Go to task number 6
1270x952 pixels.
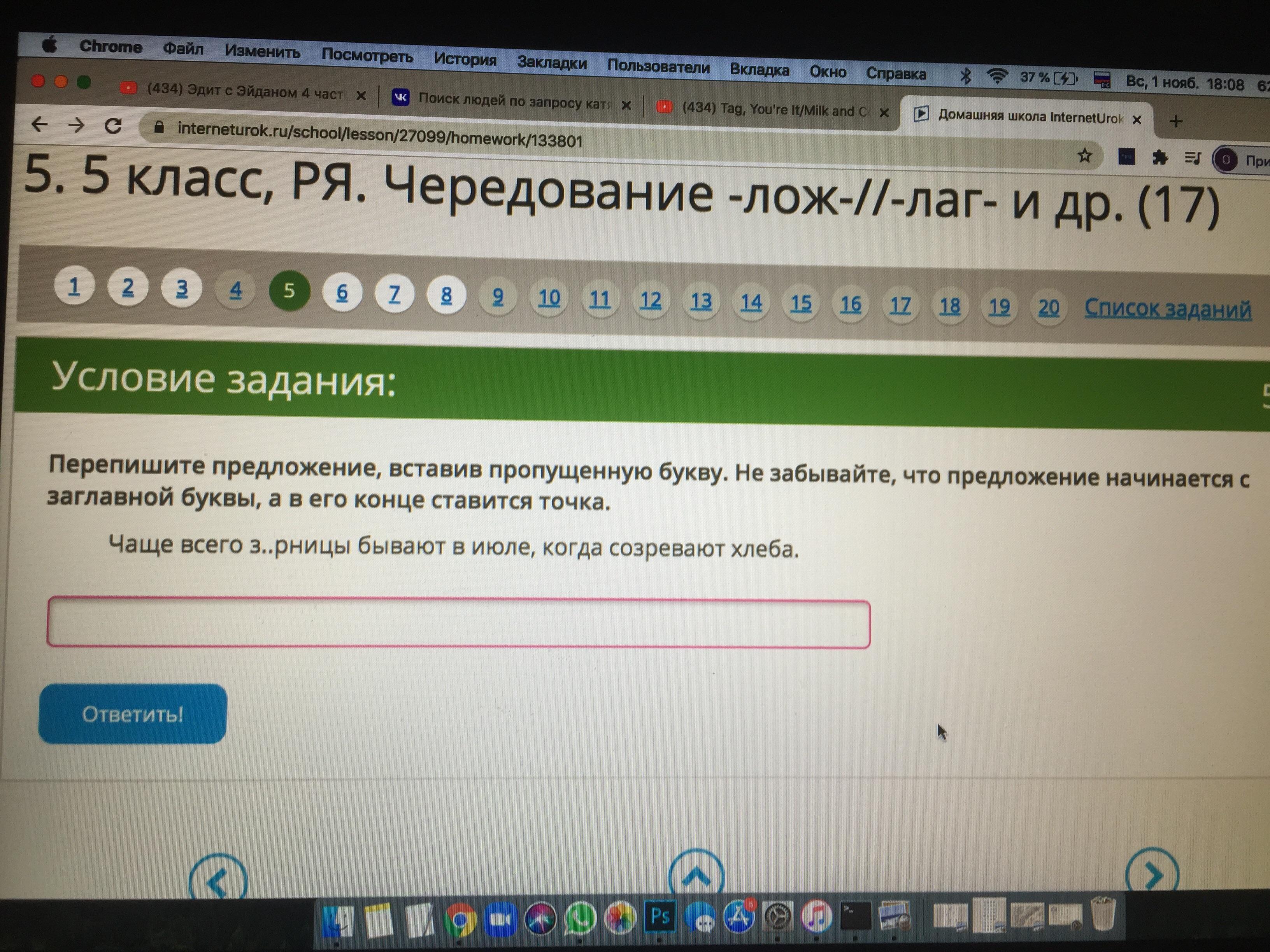tap(342, 293)
